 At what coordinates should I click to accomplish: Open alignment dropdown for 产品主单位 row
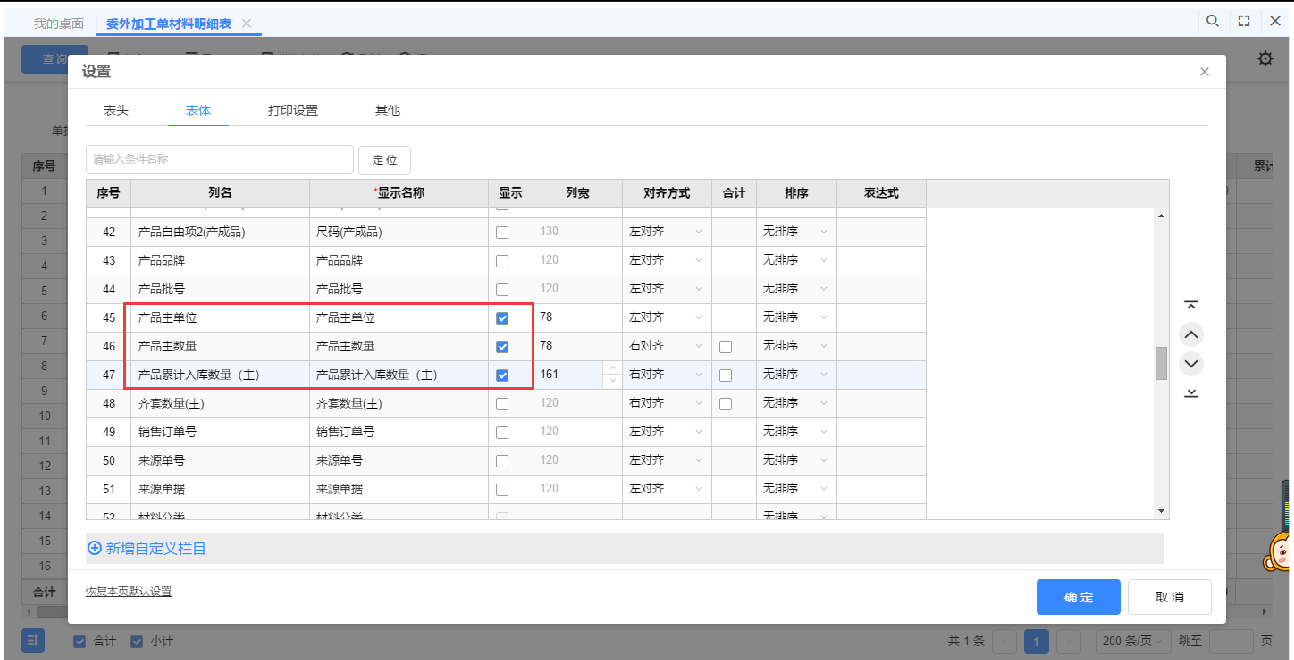coord(666,318)
